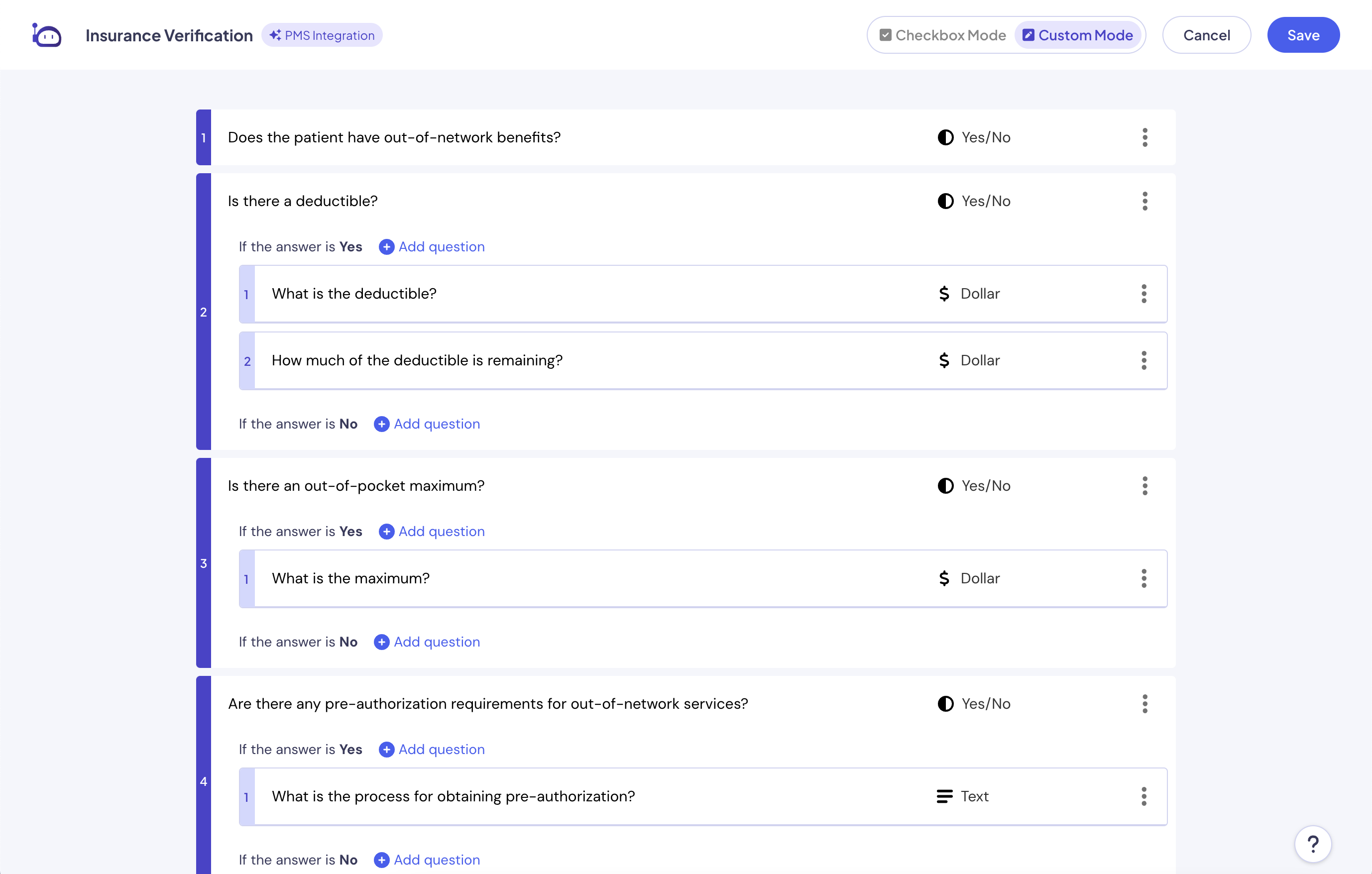Screen dimensions: 1372x874
Task: Open three-dot menu for 'What is the maximum?'
Action: pos(1143,578)
